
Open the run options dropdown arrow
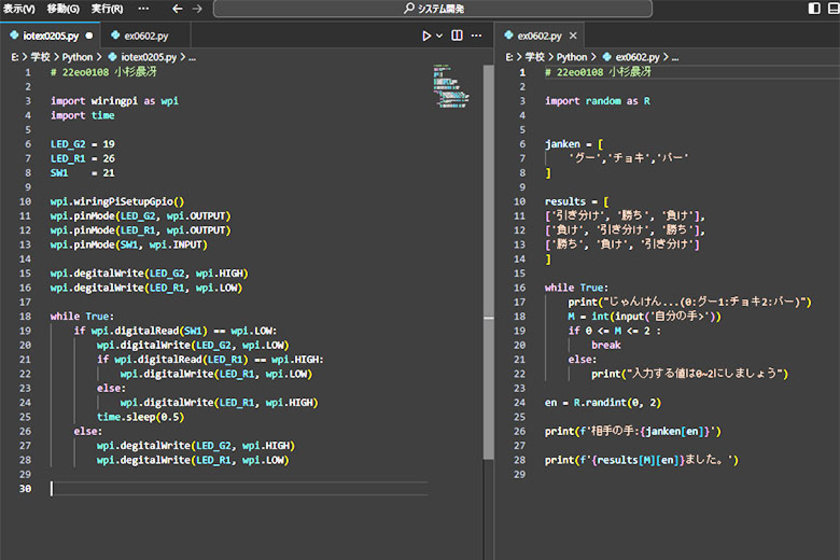tap(440, 35)
